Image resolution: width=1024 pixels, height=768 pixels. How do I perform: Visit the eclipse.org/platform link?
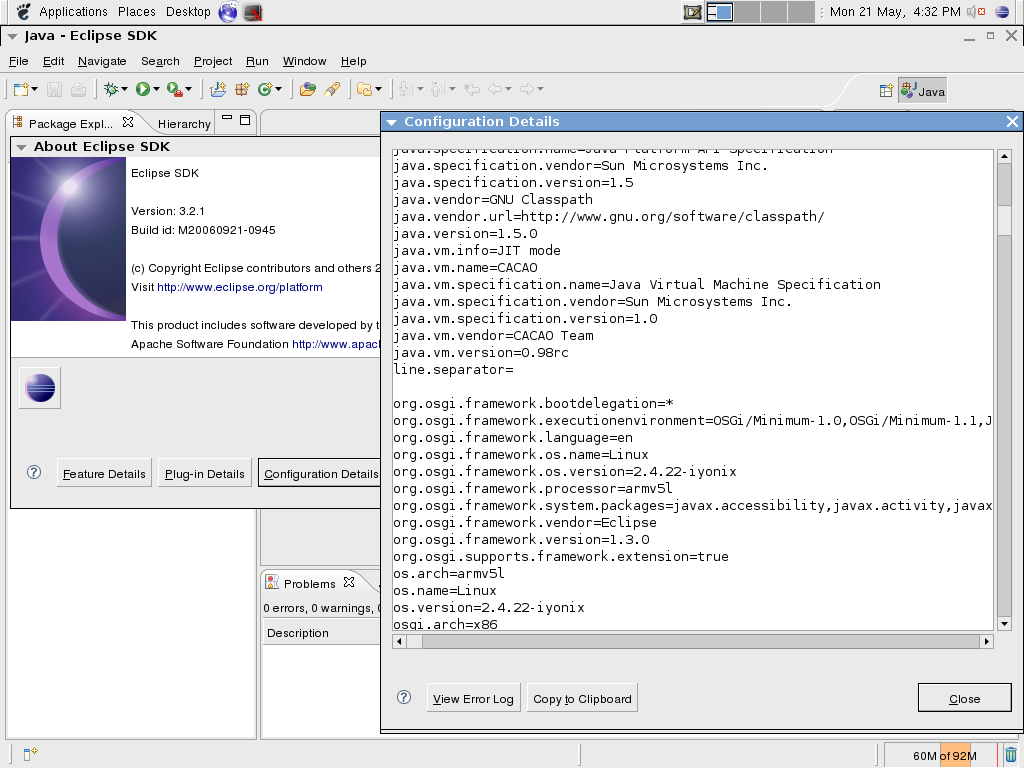(x=239, y=287)
